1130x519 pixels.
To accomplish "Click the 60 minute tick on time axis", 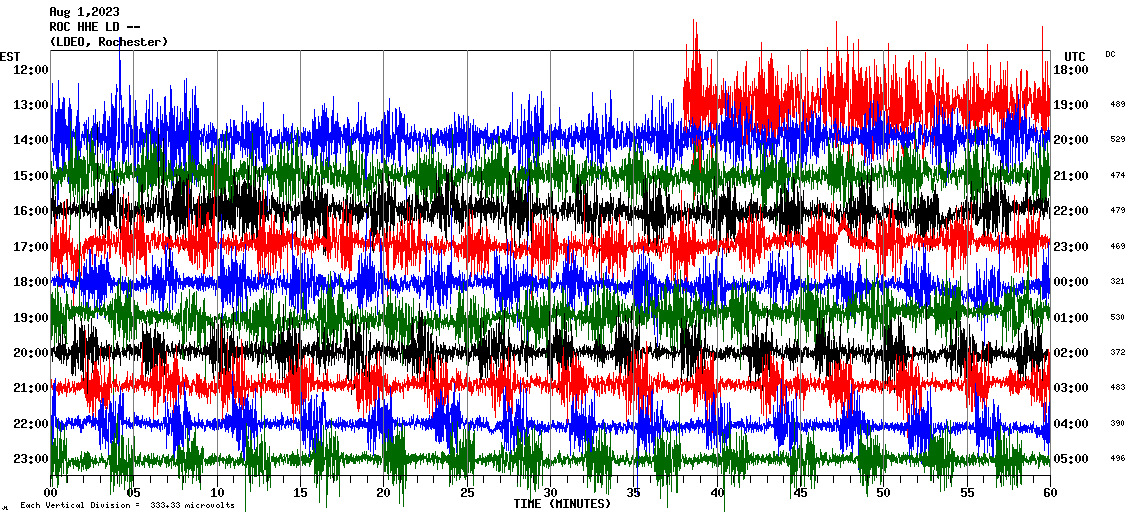I will 1049,492.
